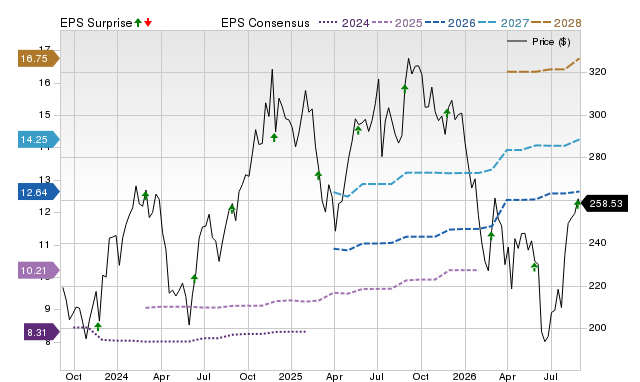Click the green up arrow in EPS Surprise legend
The image size is (640, 382).
[x=138, y=23]
